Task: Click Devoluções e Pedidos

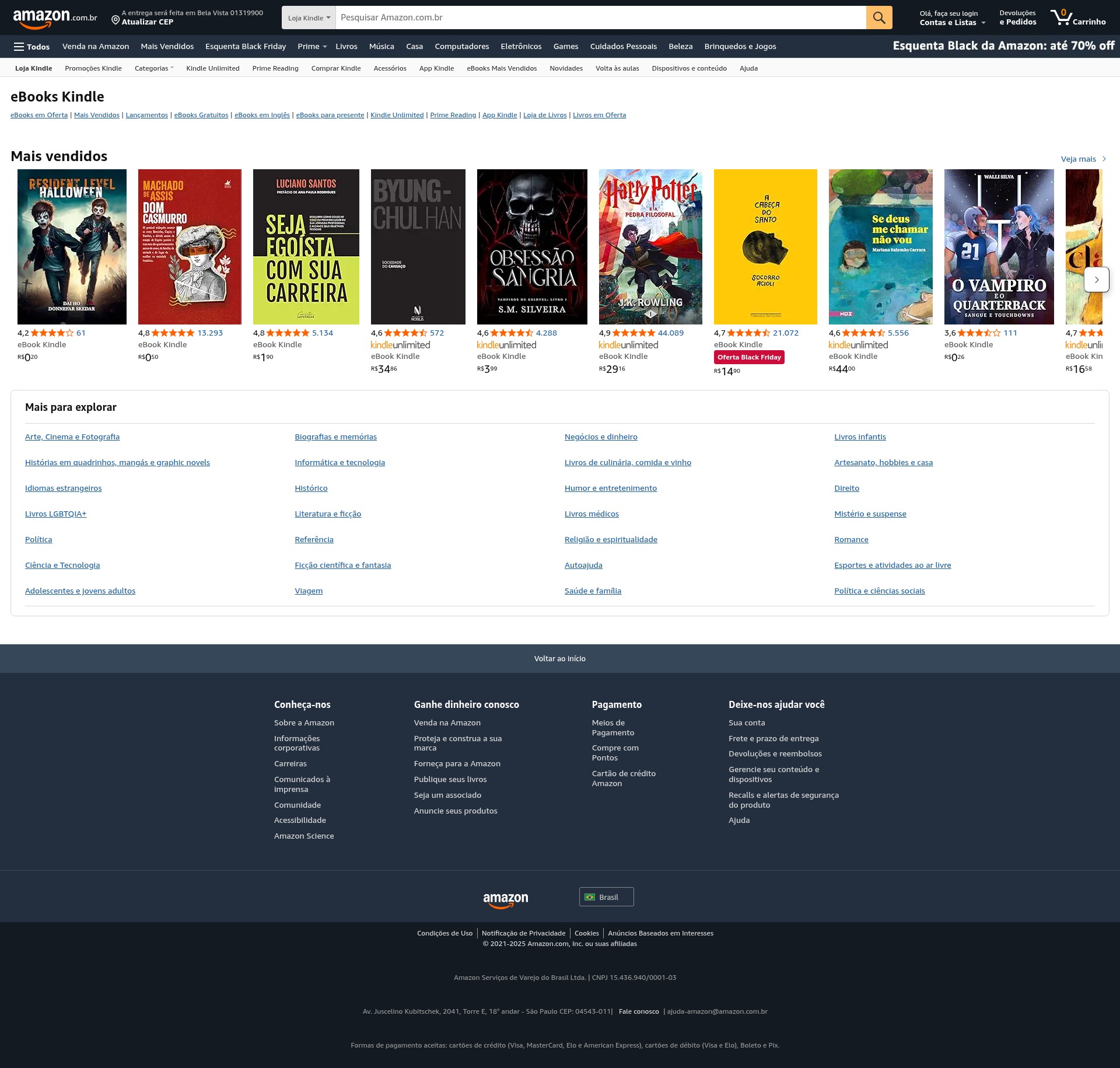Action: (x=1018, y=18)
